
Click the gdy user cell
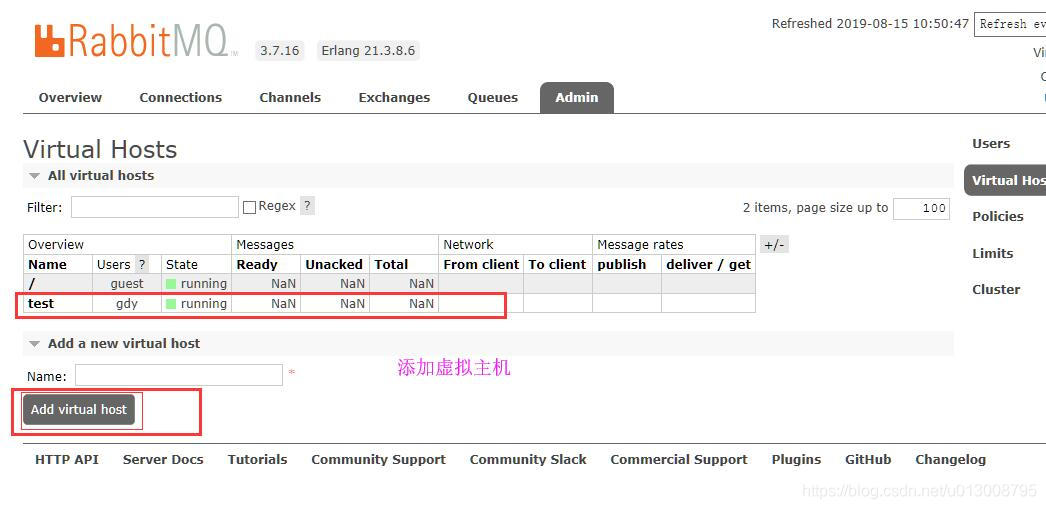(x=127, y=304)
